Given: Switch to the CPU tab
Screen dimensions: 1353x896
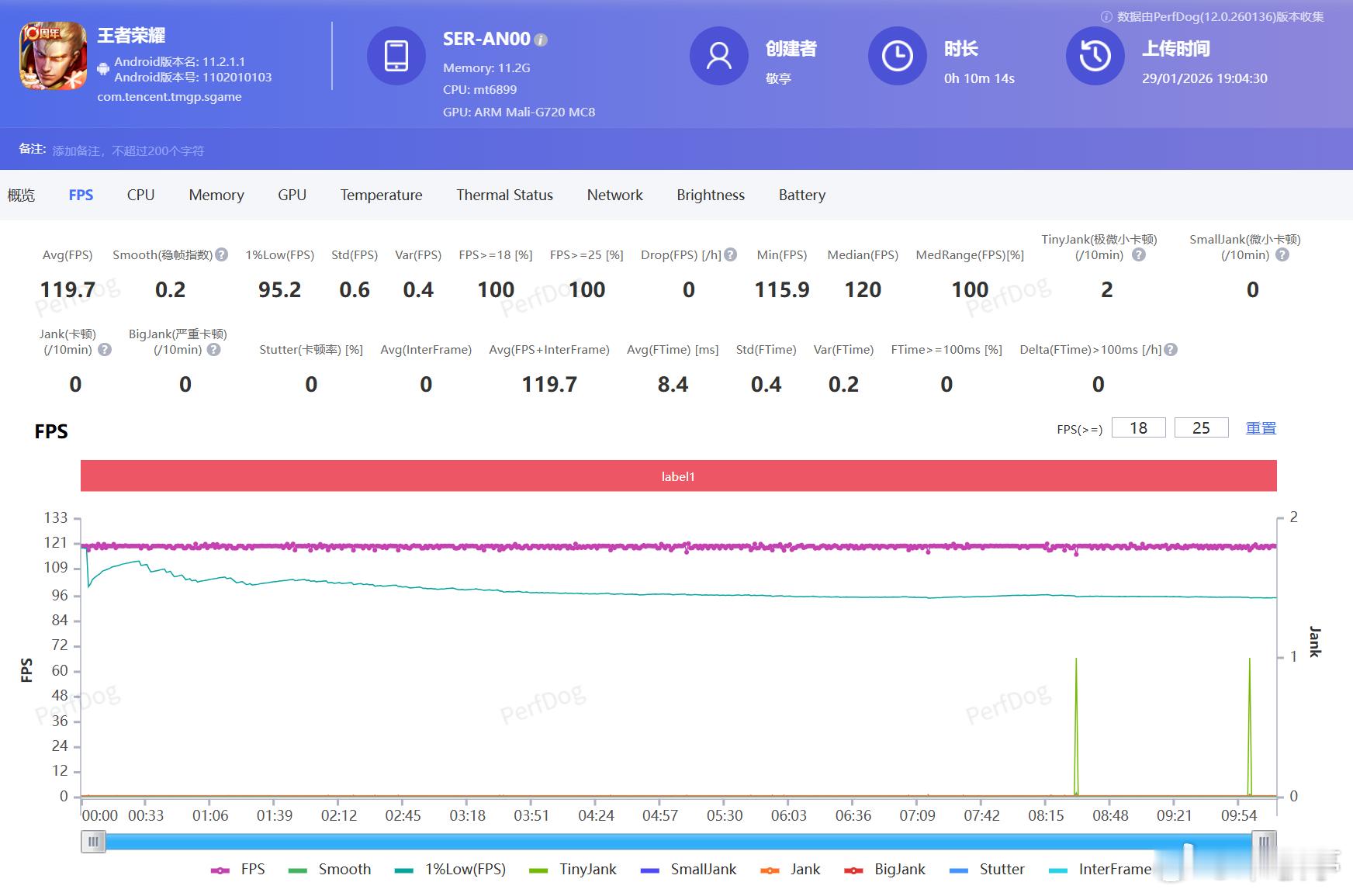Looking at the screenshot, I should 140,195.
